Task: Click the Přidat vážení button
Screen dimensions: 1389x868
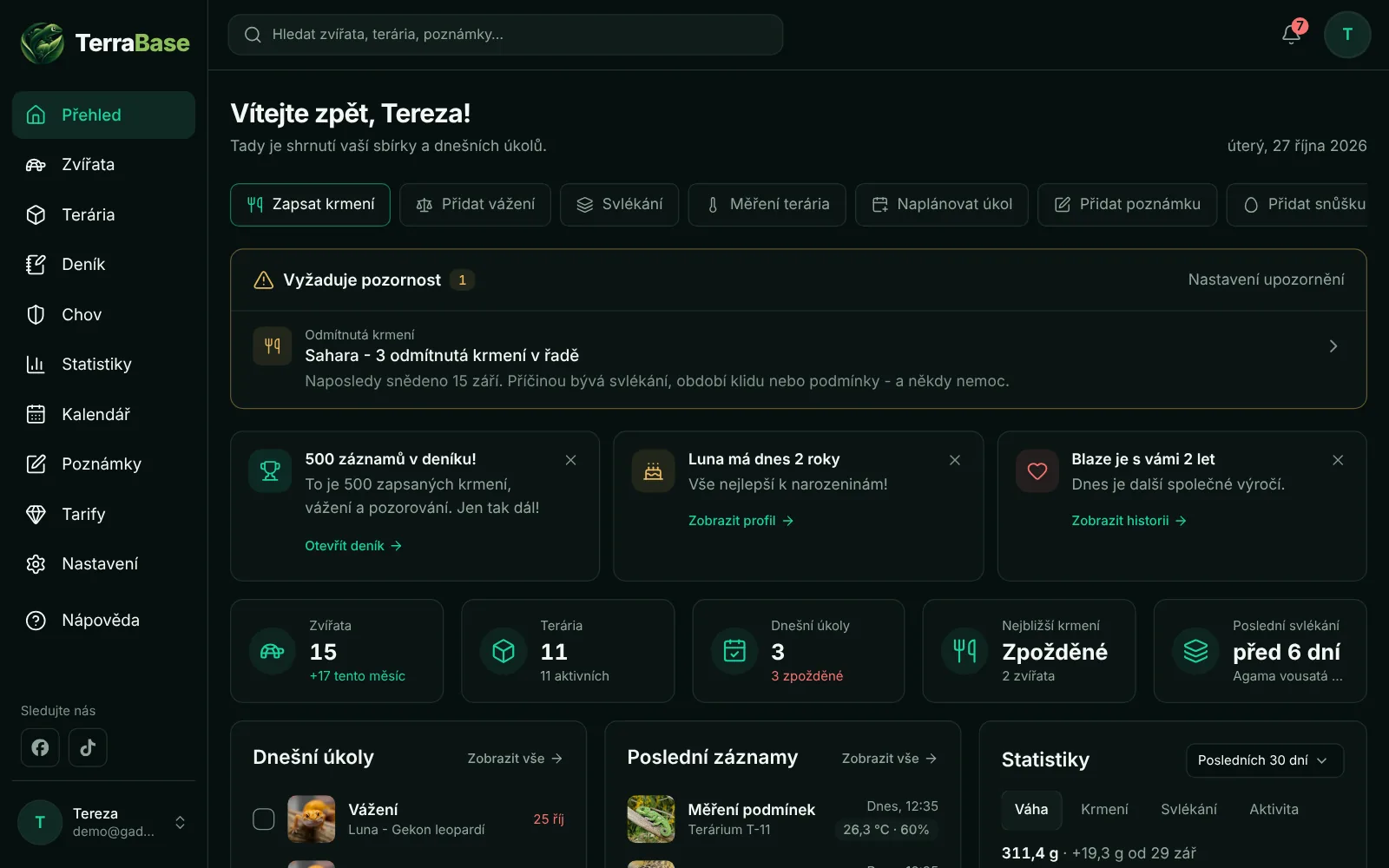Action: coord(475,205)
